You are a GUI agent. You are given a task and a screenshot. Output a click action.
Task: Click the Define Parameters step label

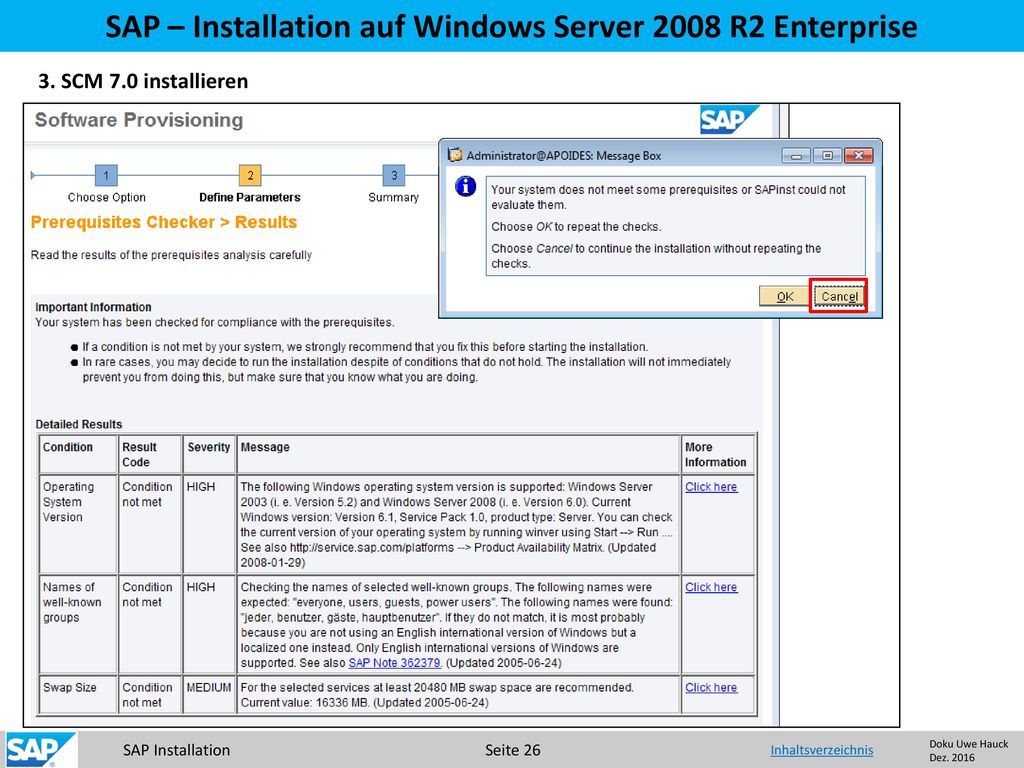pos(250,197)
